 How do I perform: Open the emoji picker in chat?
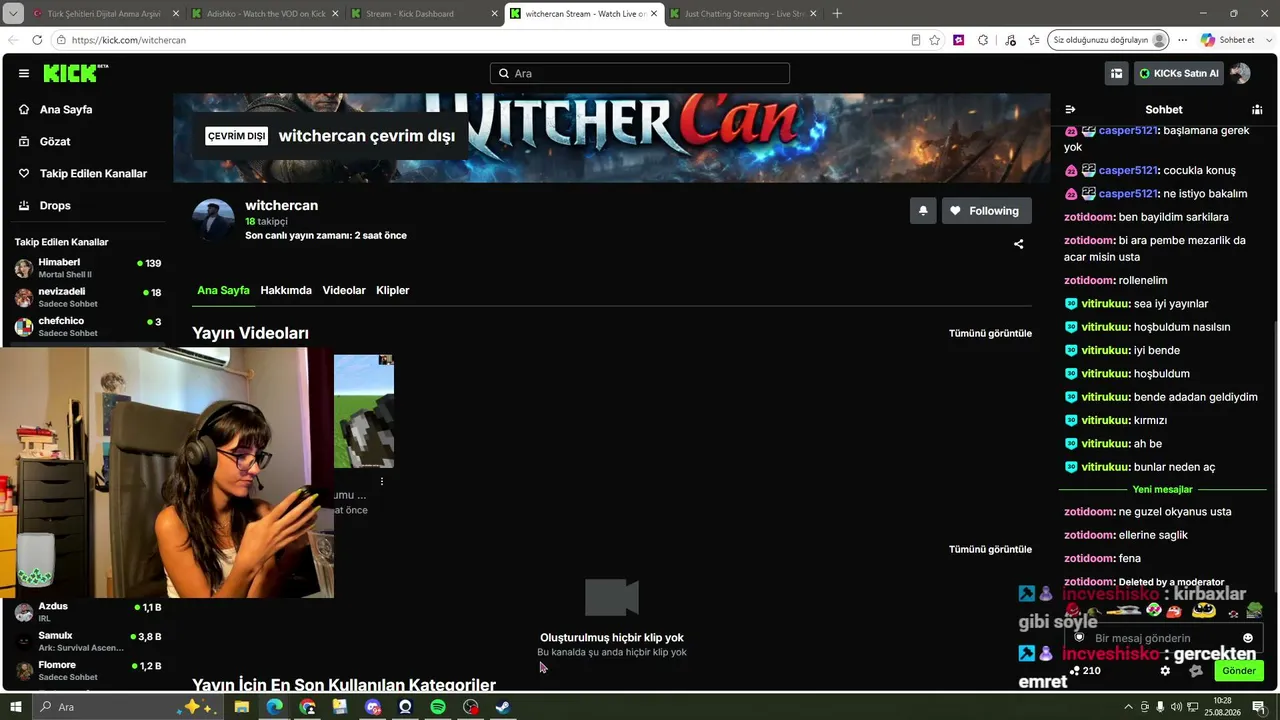1247,638
